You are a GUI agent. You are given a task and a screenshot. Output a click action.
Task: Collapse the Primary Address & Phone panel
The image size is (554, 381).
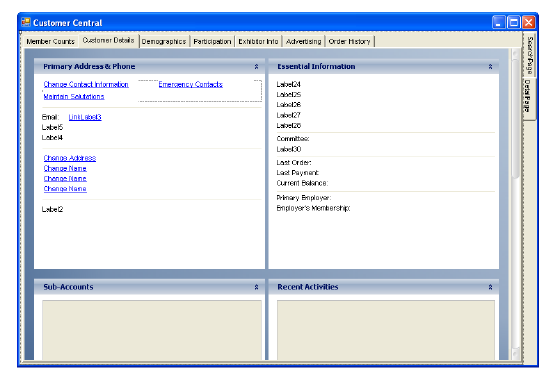[257, 66]
